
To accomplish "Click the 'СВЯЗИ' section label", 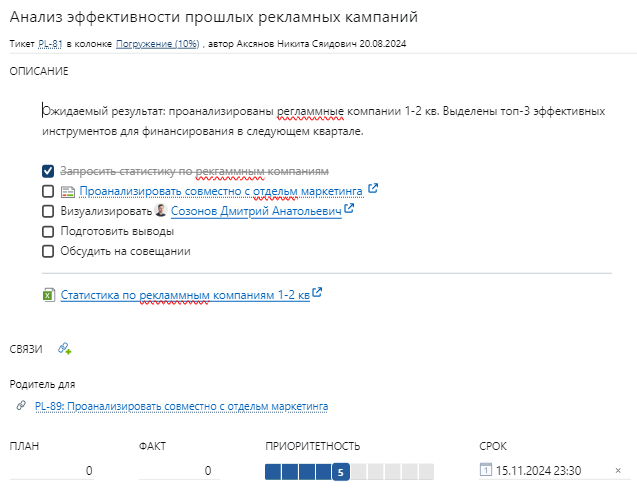I will pyautogui.click(x=26, y=349).
